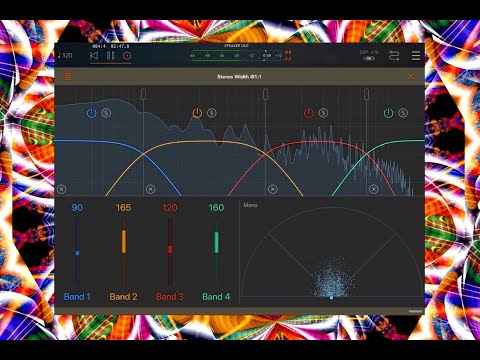The height and width of the screenshot is (360, 480).
Task: Select the crossover handle between Band 3 and 4
Action: [367, 94]
